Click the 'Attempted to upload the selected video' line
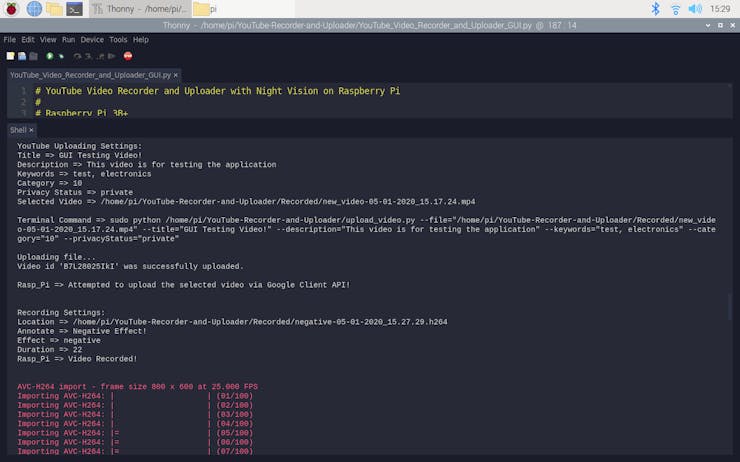Image resolution: width=740 pixels, height=462 pixels. pyautogui.click(x=184, y=285)
